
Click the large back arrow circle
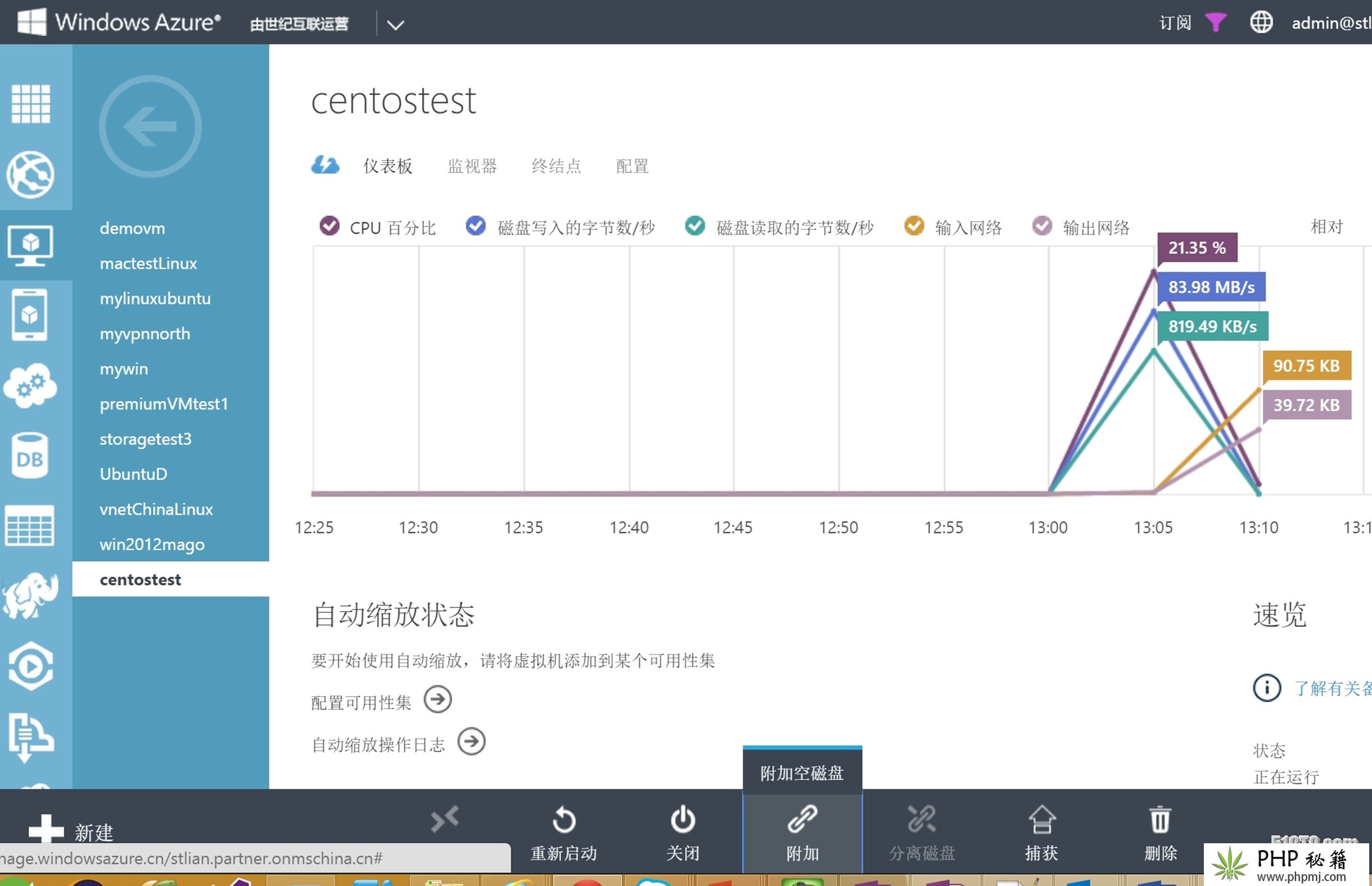click(x=150, y=126)
